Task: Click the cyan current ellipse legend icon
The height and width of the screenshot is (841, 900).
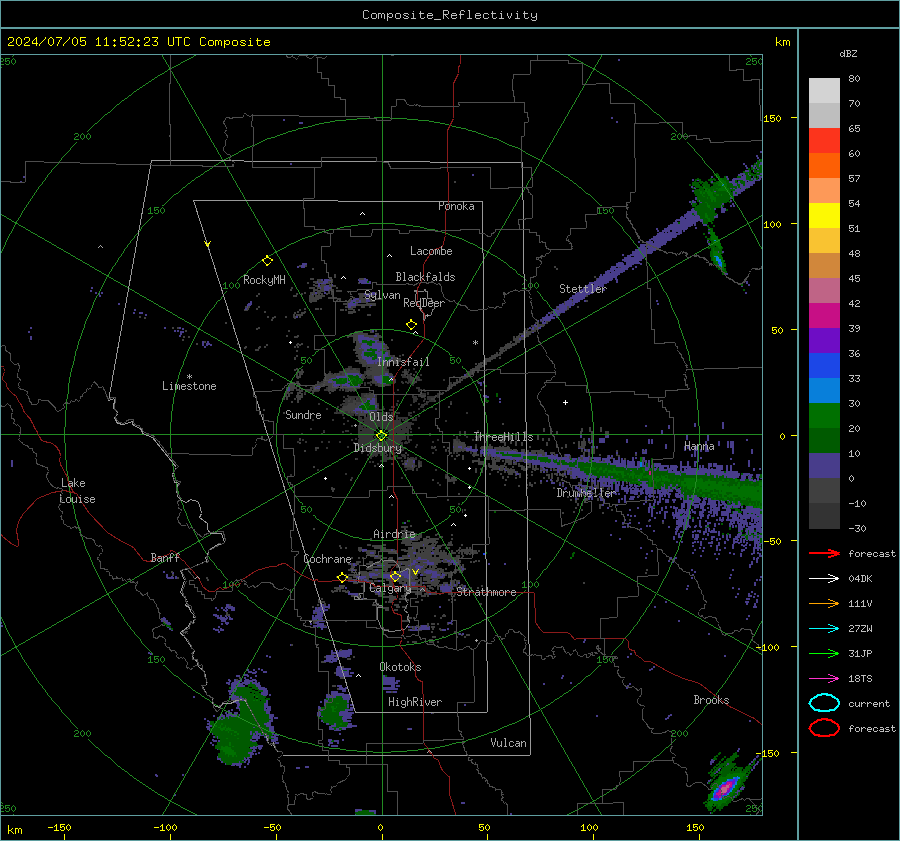Action: 824,703
